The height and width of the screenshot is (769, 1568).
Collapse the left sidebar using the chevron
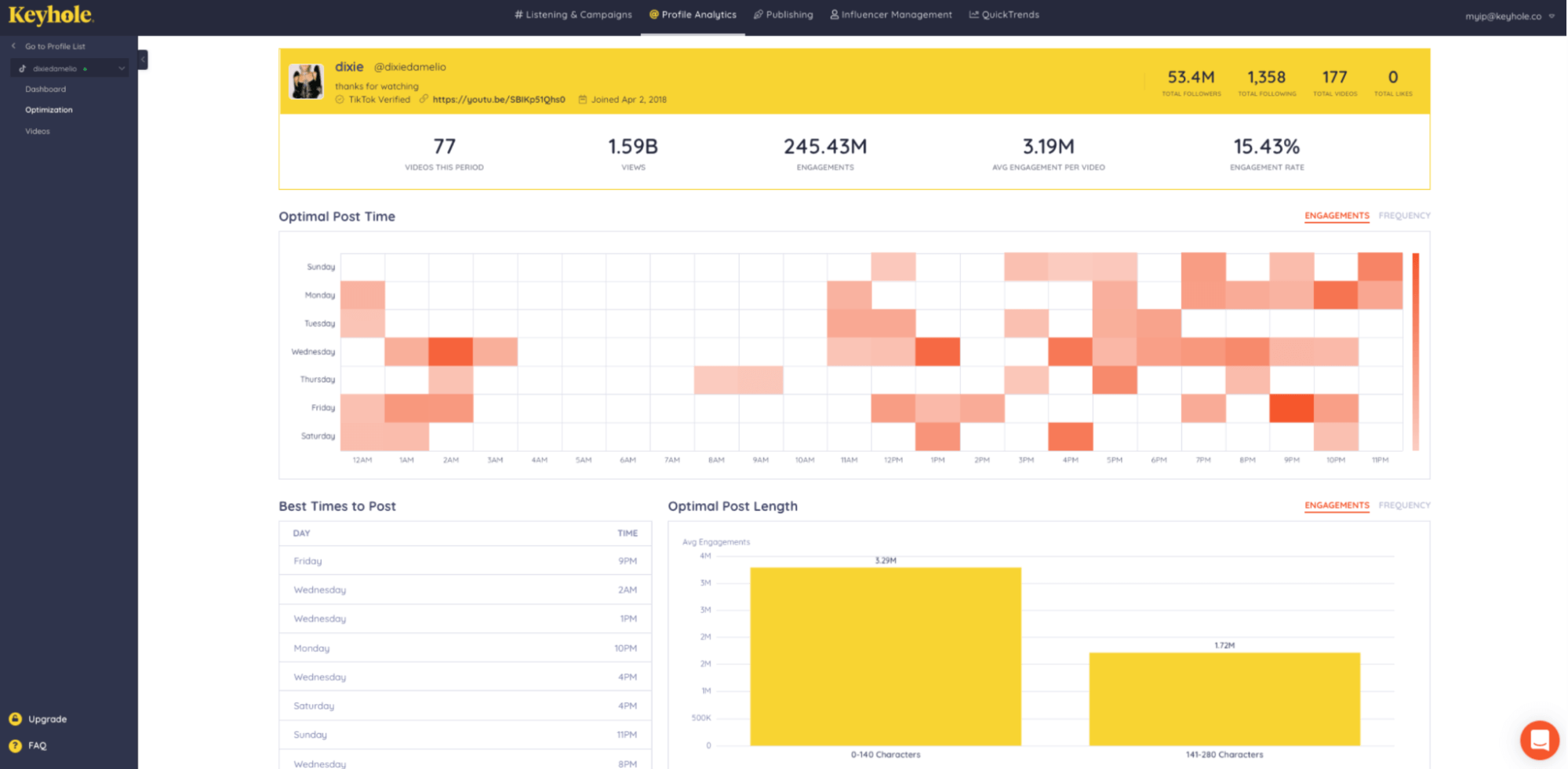coord(142,59)
